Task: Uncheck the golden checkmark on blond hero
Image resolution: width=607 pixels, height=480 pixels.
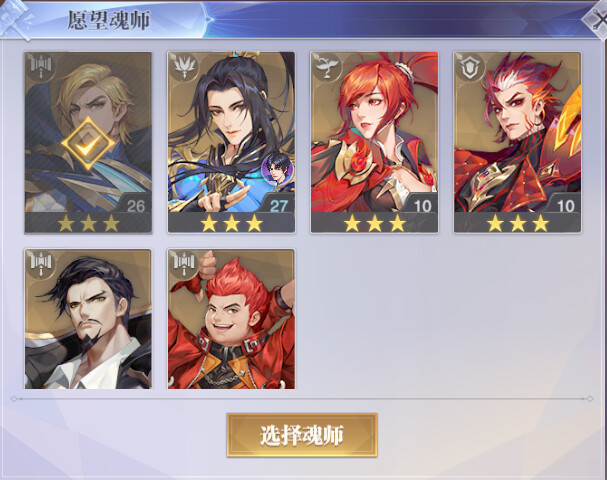Action: pos(88,144)
